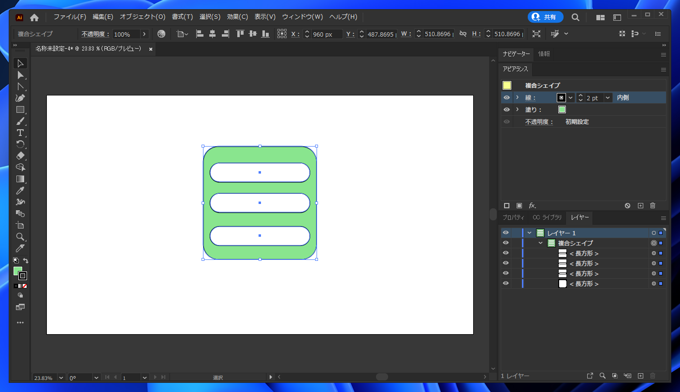Select the Direct Selection tool

(20, 75)
